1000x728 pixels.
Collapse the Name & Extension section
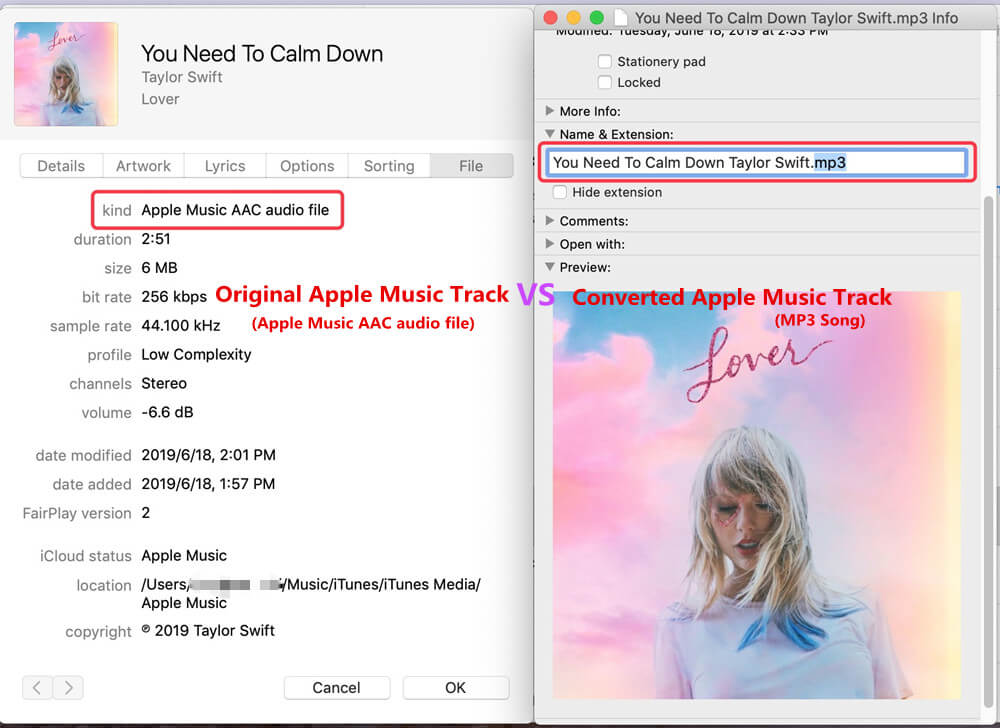coord(550,134)
